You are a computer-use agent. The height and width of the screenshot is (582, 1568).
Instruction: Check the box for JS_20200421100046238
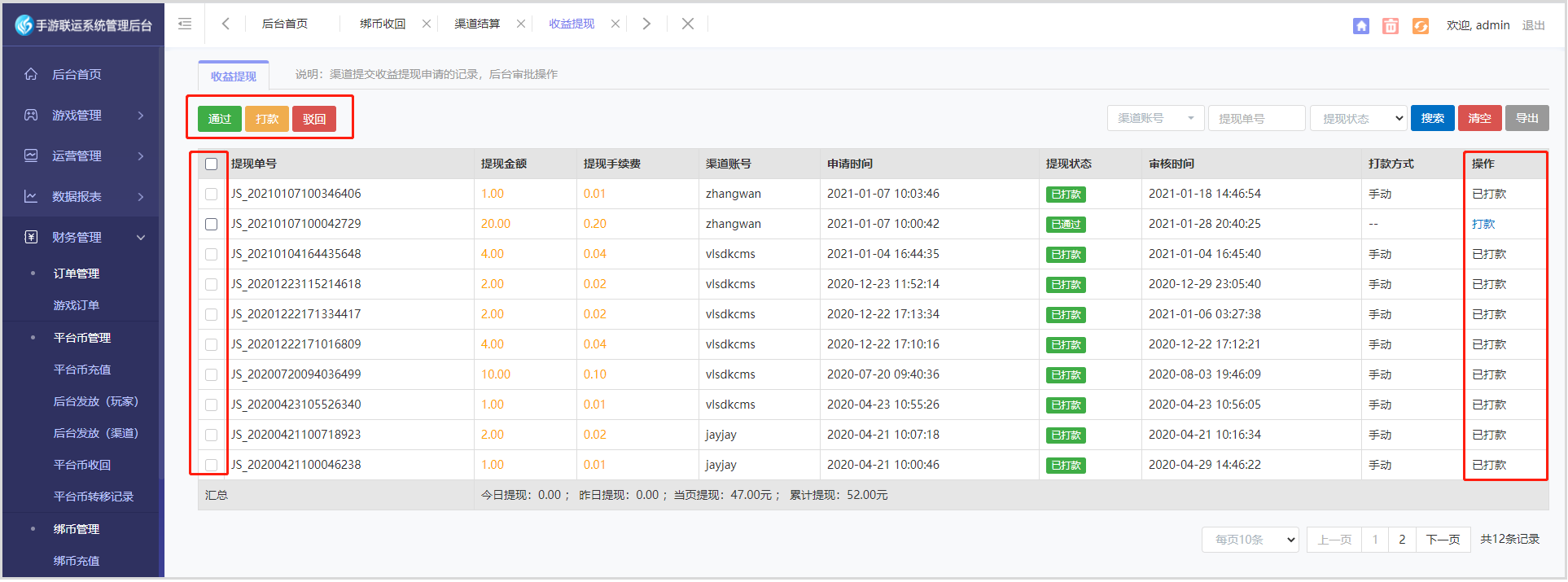click(x=212, y=466)
